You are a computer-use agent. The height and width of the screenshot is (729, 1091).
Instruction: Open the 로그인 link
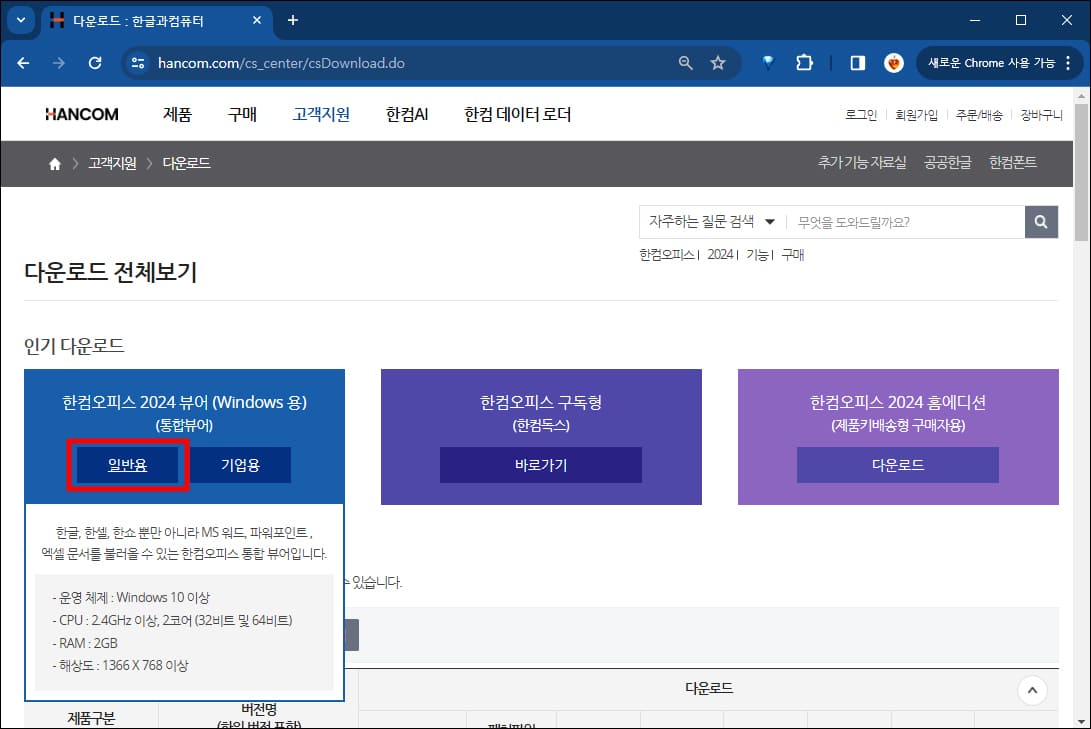[860, 114]
